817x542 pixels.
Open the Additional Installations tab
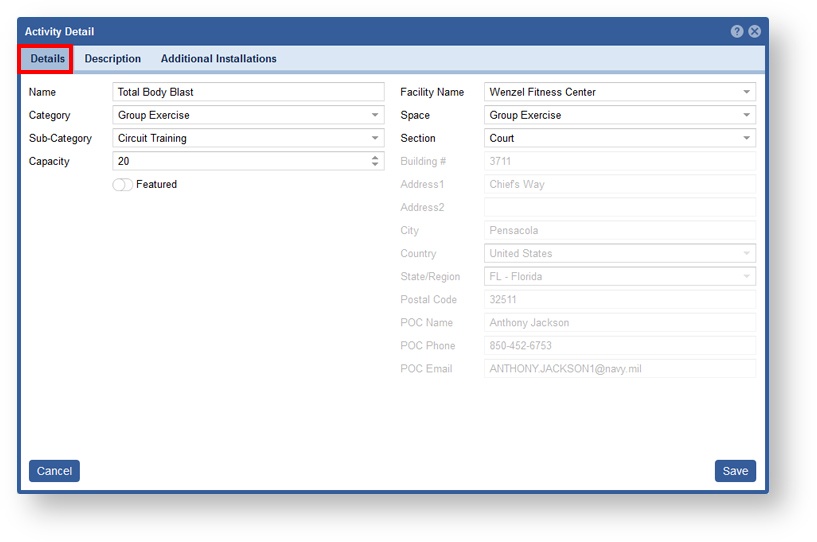point(218,59)
